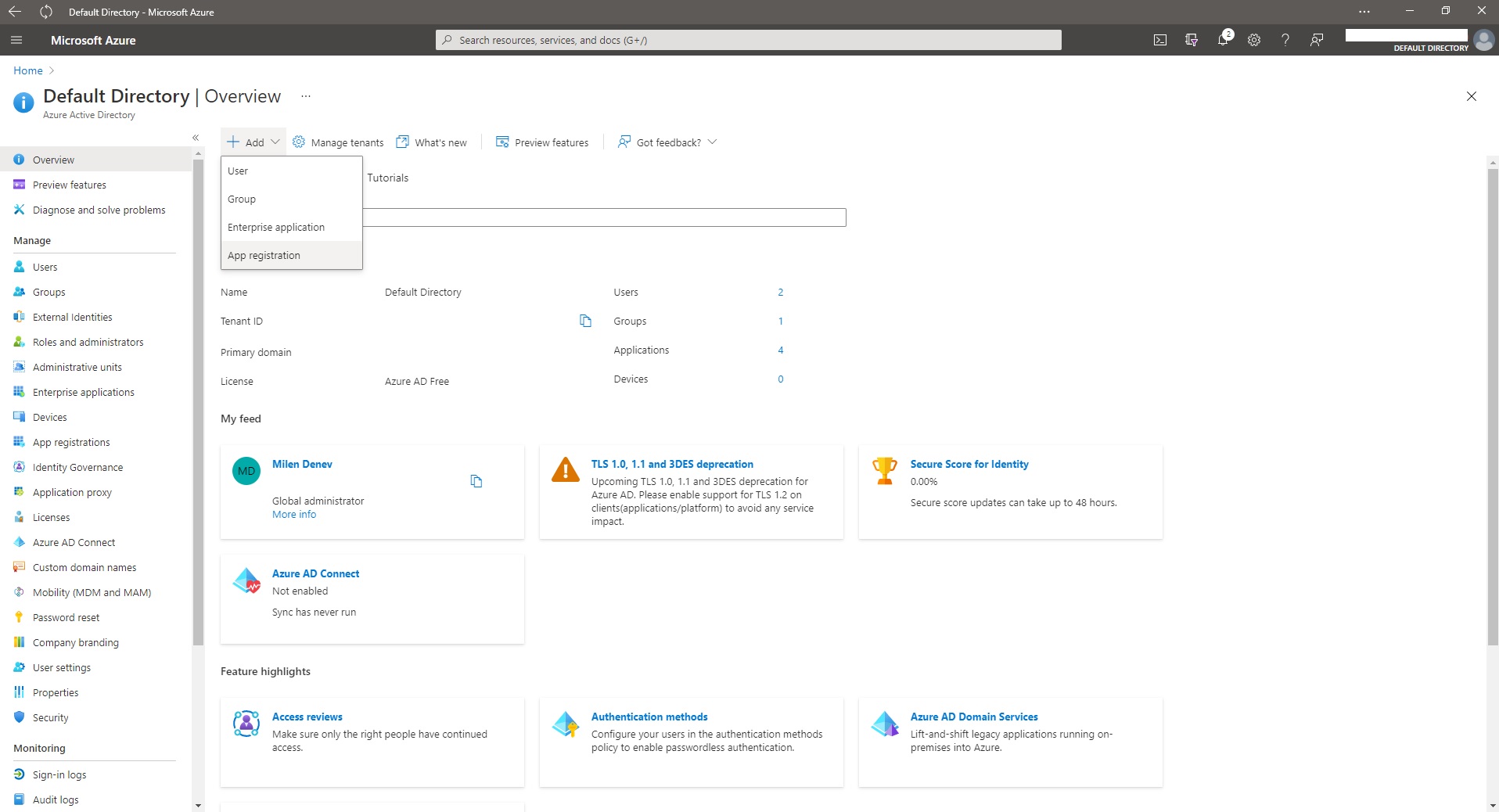Image resolution: width=1499 pixels, height=812 pixels.
Task: Open the Cloud Shell terminal icon
Action: pyautogui.click(x=1160, y=40)
